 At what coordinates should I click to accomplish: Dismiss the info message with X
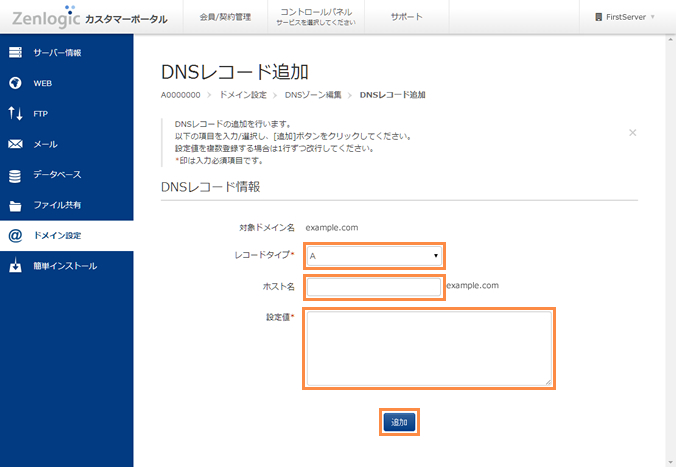632,132
